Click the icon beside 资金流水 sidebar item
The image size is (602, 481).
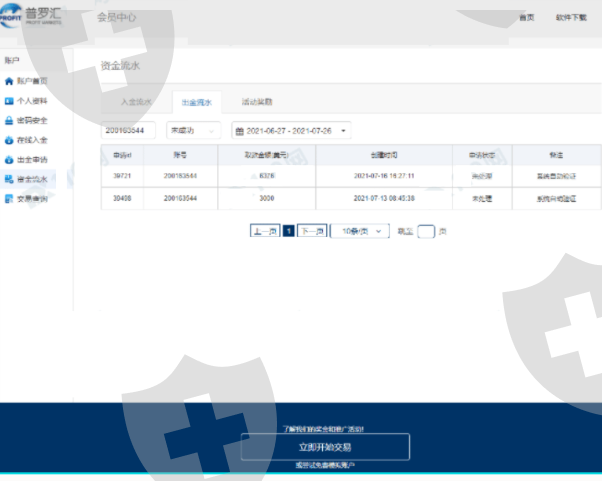pyautogui.click(x=9, y=179)
